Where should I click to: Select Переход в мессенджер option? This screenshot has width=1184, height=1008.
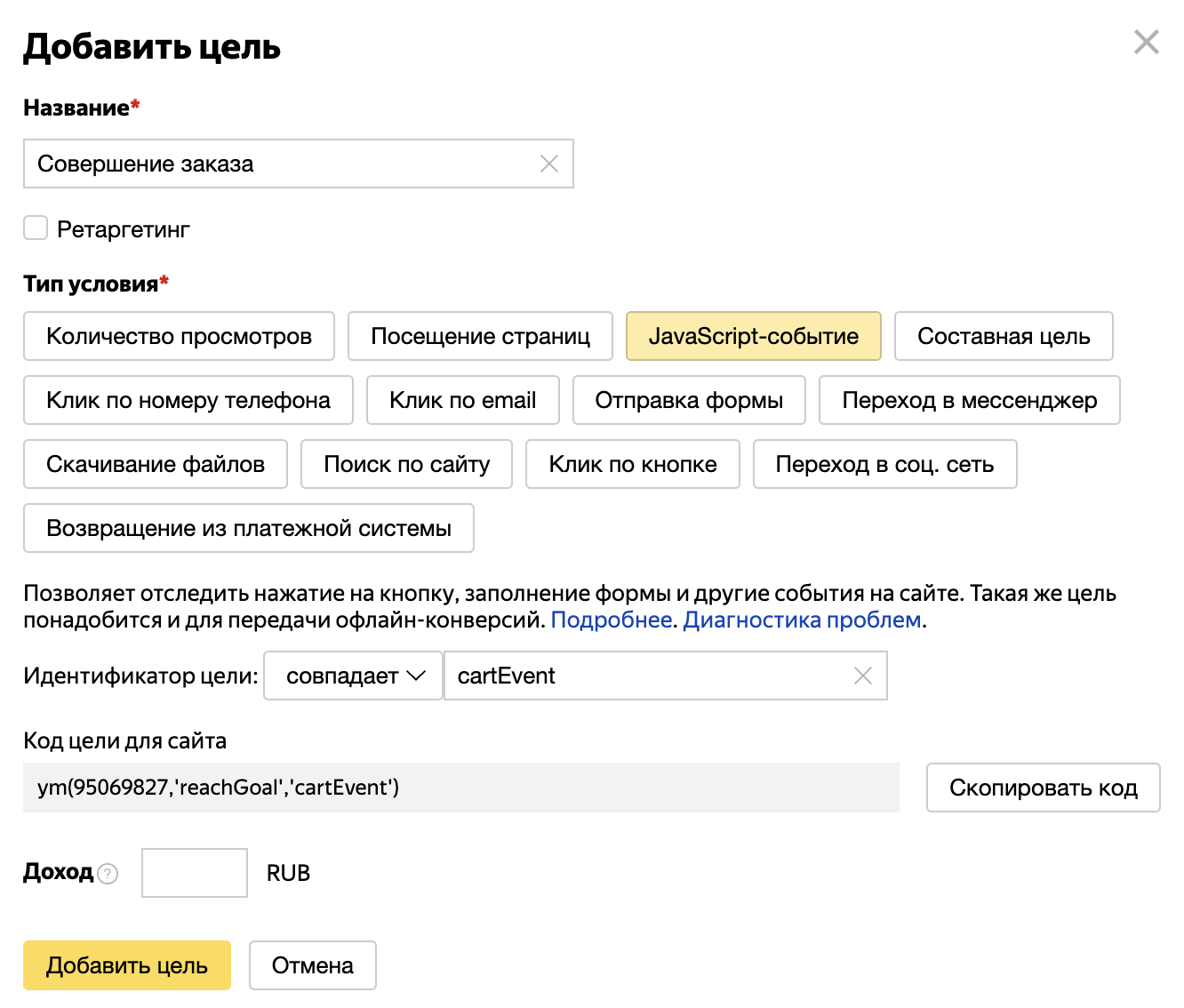pyautogui.click(x=969, y=400)
